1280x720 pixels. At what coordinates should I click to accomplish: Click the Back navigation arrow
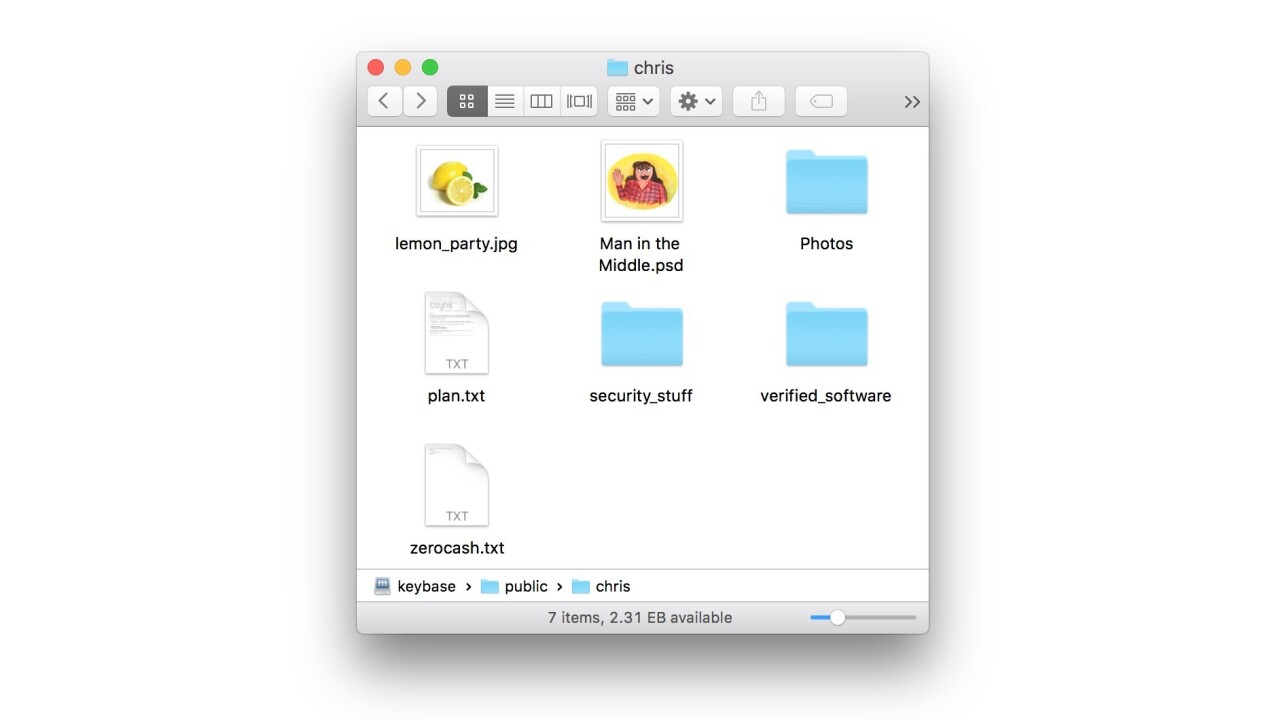coord(385,101)
